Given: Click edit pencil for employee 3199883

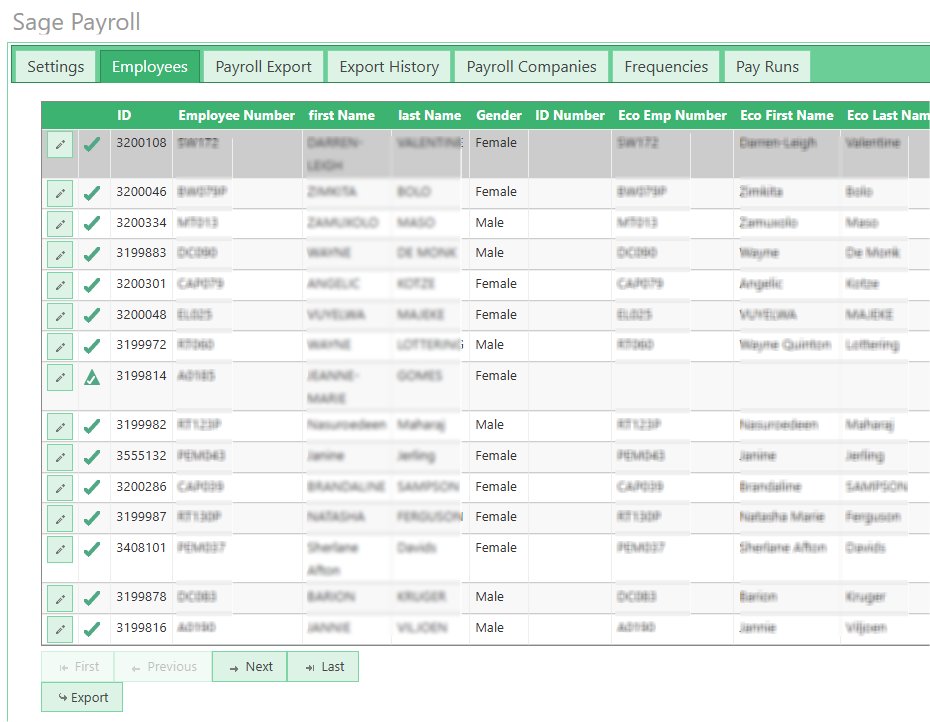Looking at the screenshot, I should (x=60, y=255).
